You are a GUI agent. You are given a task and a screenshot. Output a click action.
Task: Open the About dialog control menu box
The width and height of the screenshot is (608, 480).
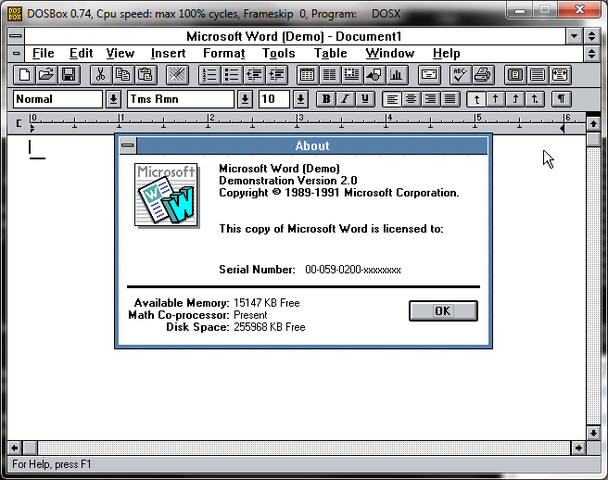click(128, 145)
